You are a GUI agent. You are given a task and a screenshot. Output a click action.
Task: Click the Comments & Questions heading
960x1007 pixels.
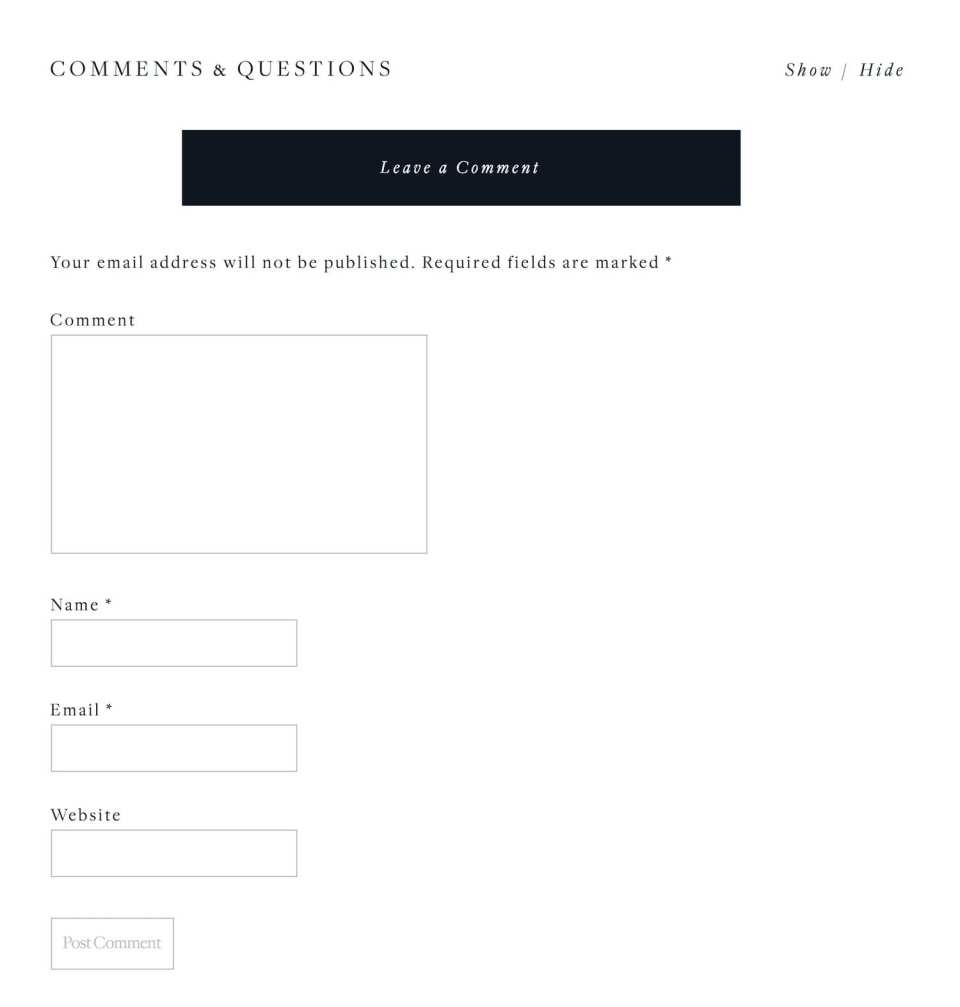pos(221,69)
